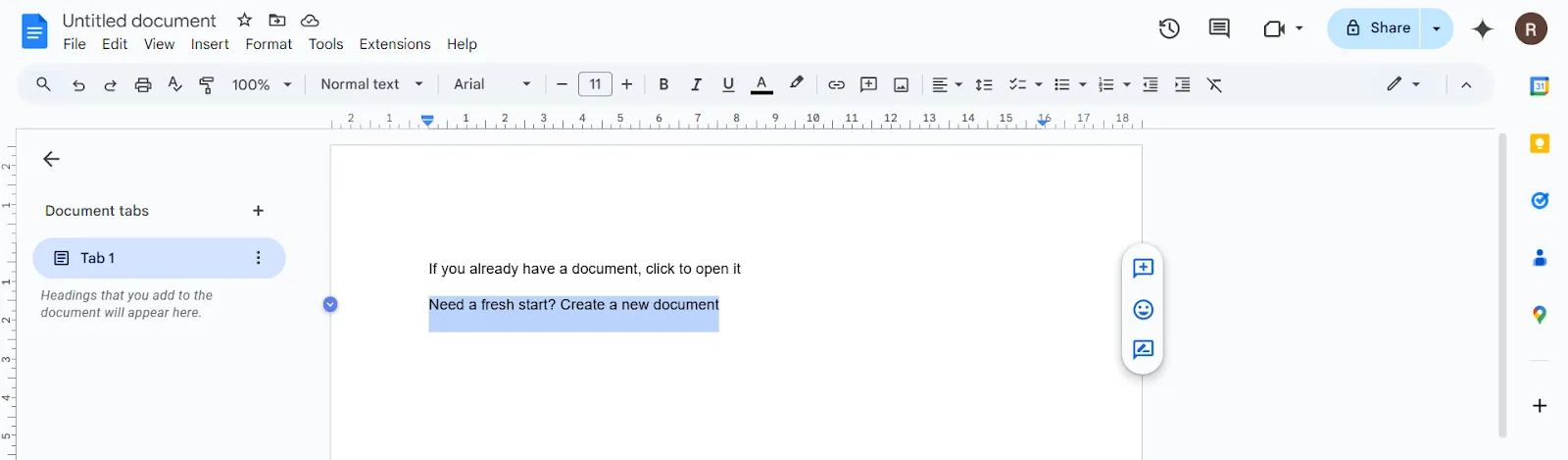Open the Share options arrow
This screenshot has width=1568, height=460.
1437,28
